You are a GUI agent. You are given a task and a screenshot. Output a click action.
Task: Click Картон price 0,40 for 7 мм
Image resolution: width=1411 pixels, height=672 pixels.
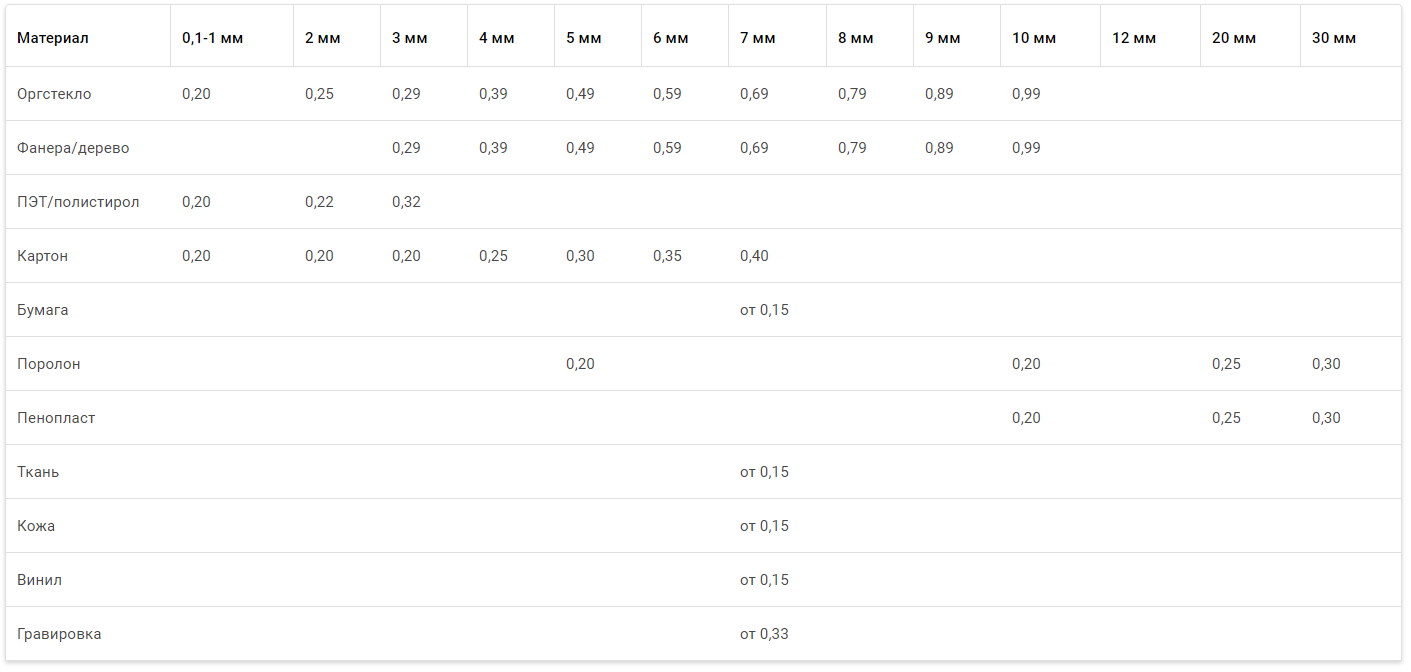[754, 256]
